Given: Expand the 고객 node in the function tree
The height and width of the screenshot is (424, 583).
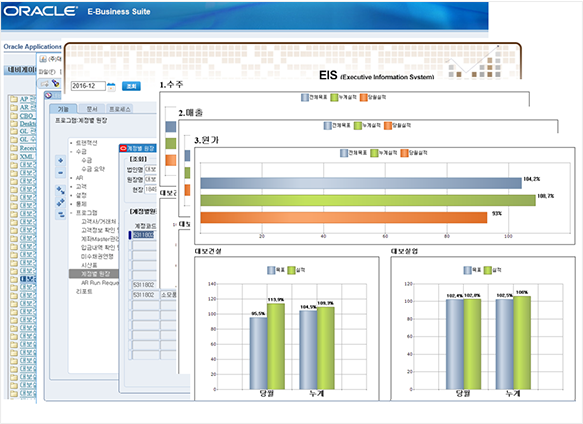Looking at the screenshot, I should pos(71,186).
